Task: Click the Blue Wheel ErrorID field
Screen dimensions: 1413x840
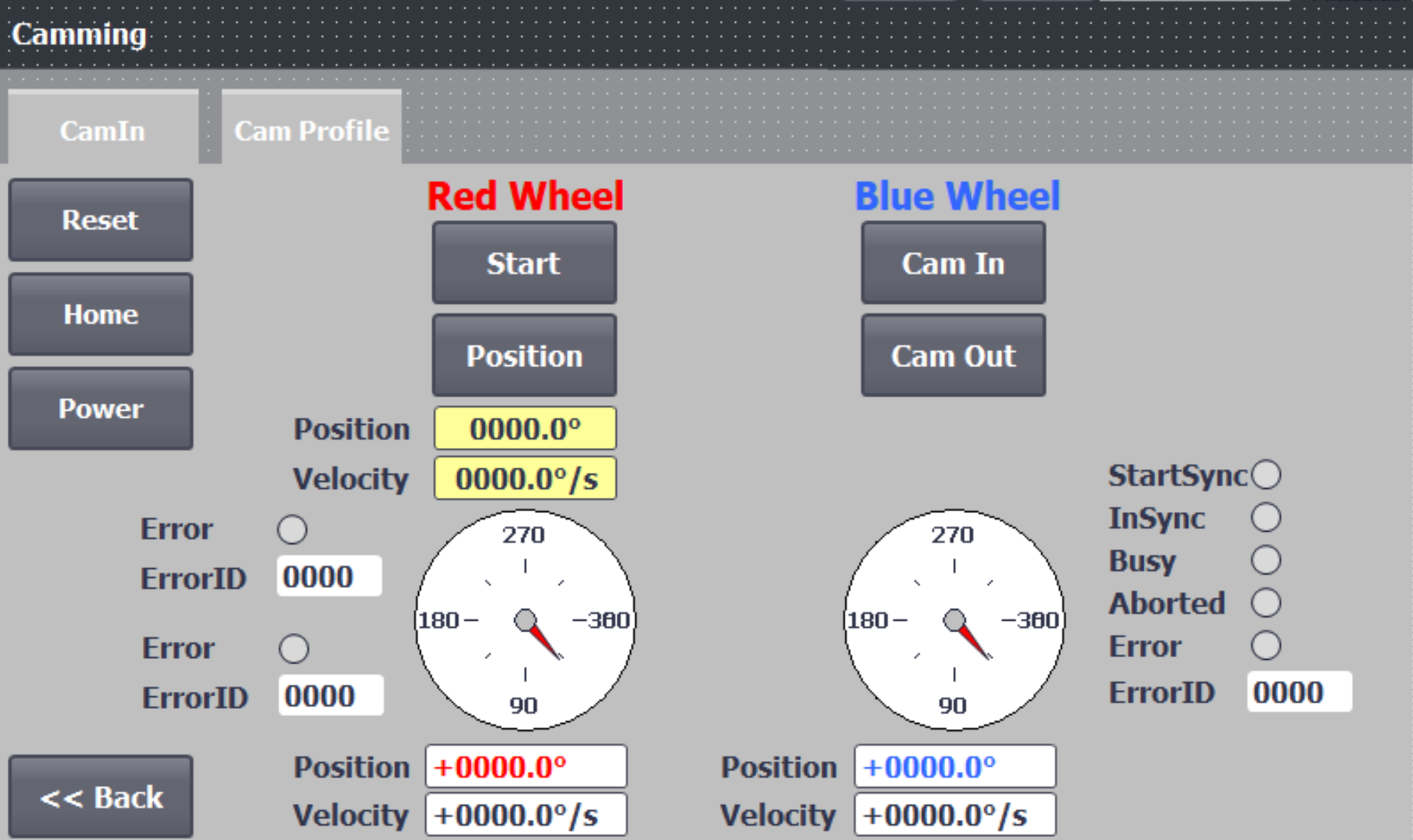Action: (x=1298, y=692)
